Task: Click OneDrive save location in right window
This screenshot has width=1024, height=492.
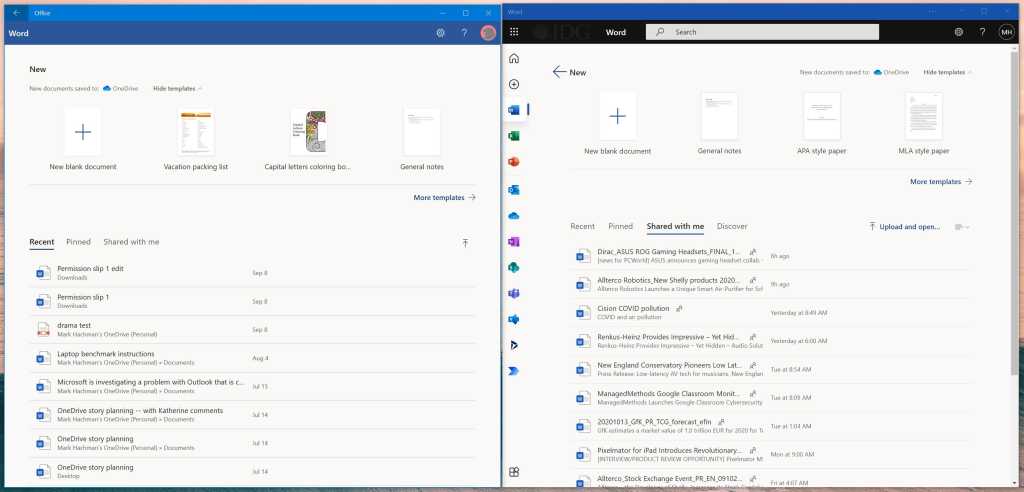Action: (891, 73)
